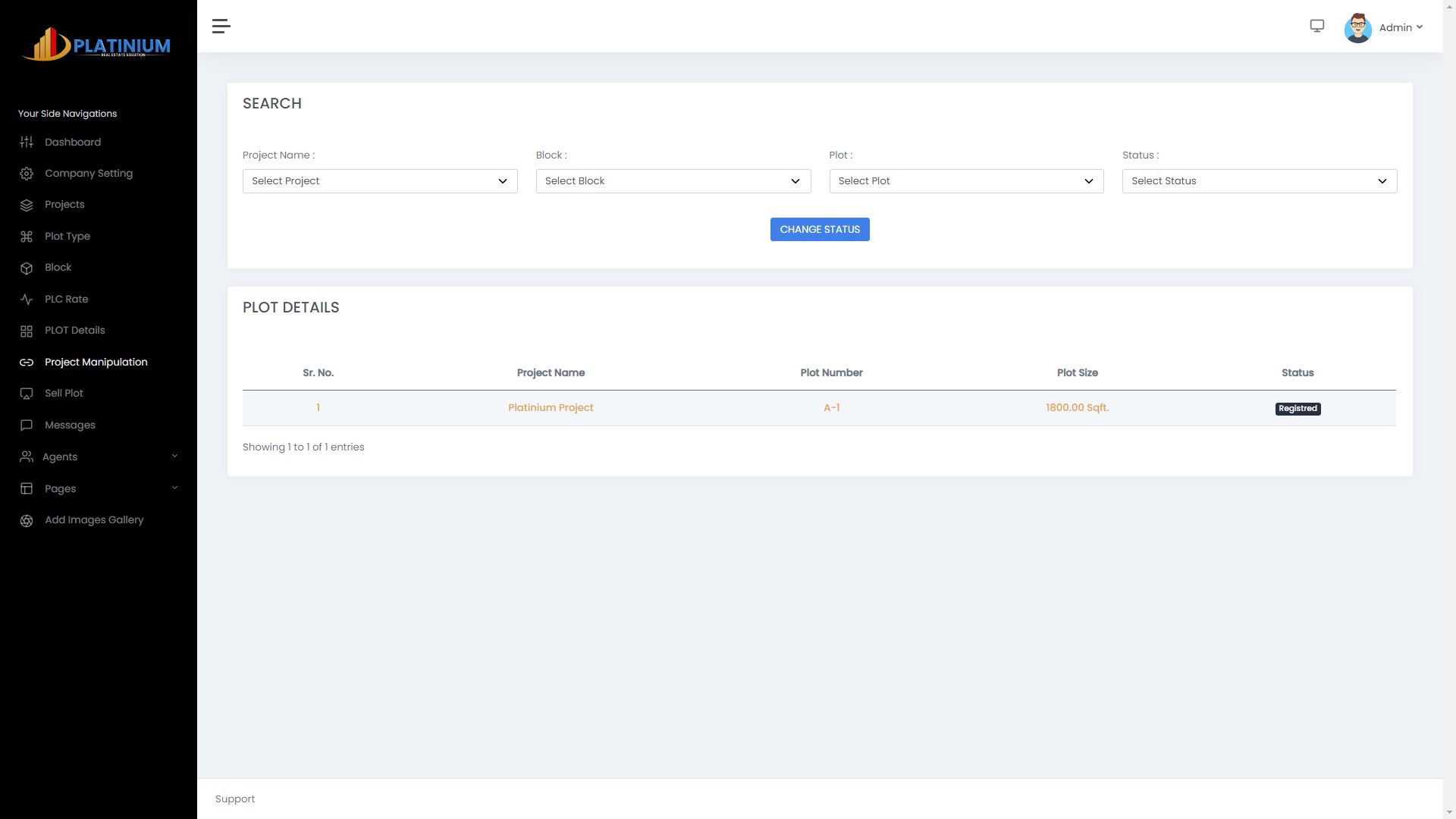Click the Admin avatar picture
The width and height of the screenshot is (1456, 819).
[x=1357, y=28]
